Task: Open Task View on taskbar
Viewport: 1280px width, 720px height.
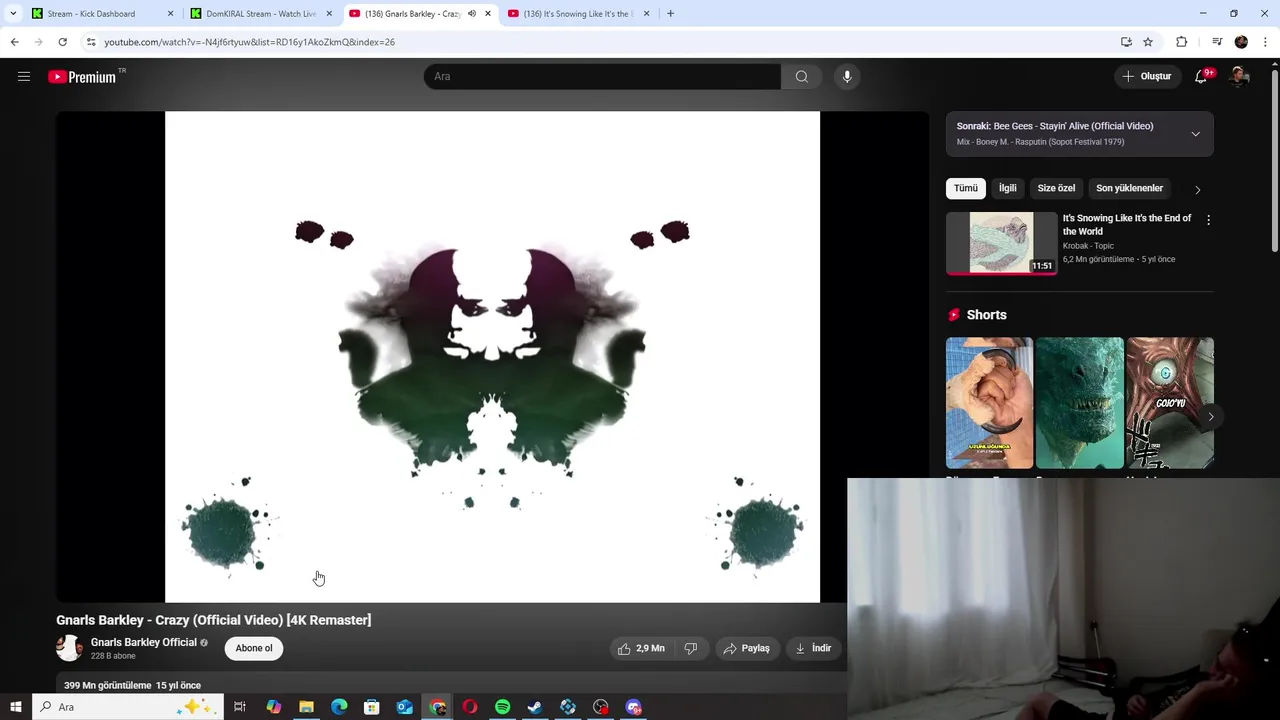Action: pos(240,707)
